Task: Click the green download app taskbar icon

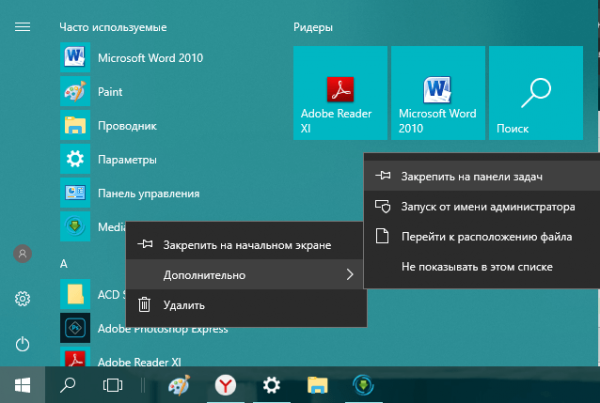Action: [363, 385]
